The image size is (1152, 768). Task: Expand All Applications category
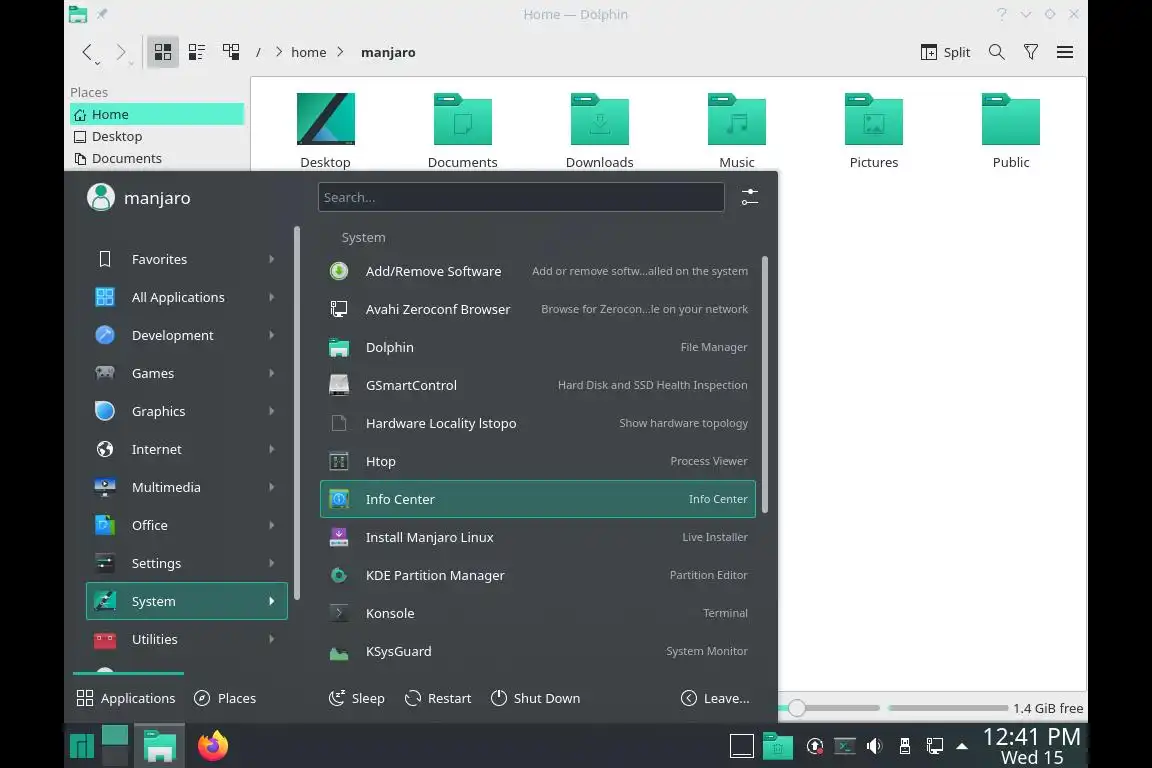[187, 297]
